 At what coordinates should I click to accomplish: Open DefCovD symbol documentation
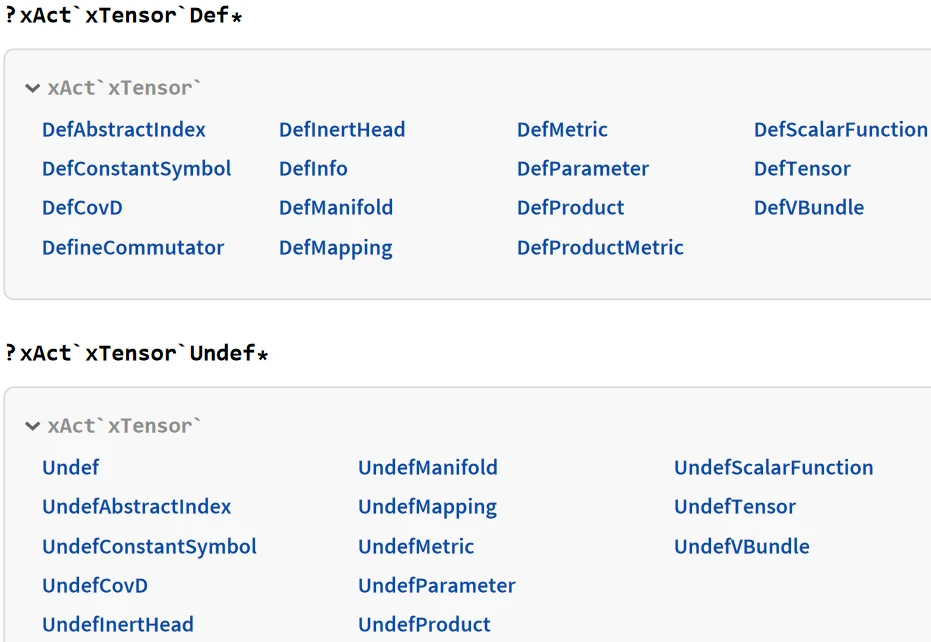tap(82, 208)
